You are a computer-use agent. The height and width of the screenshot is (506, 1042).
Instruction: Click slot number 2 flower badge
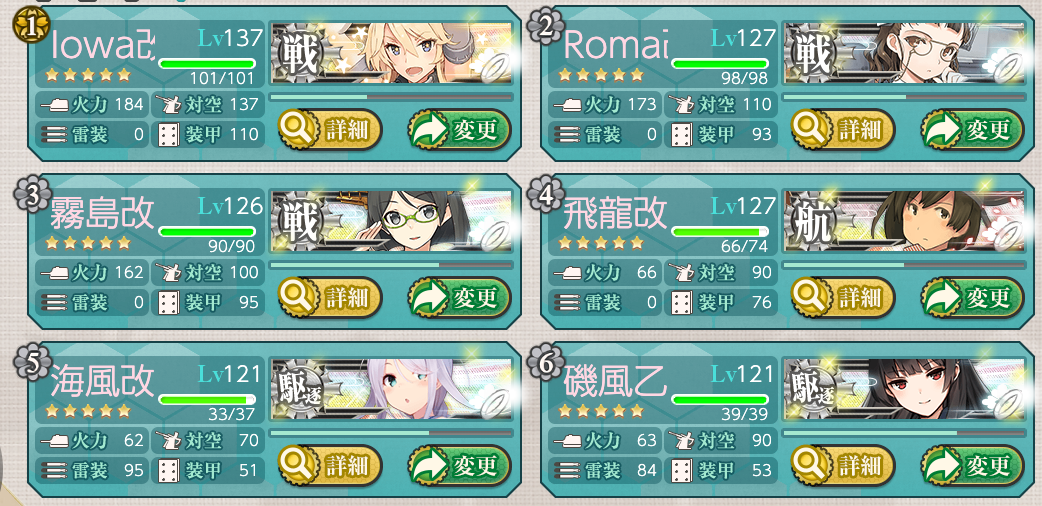[540, 27]
